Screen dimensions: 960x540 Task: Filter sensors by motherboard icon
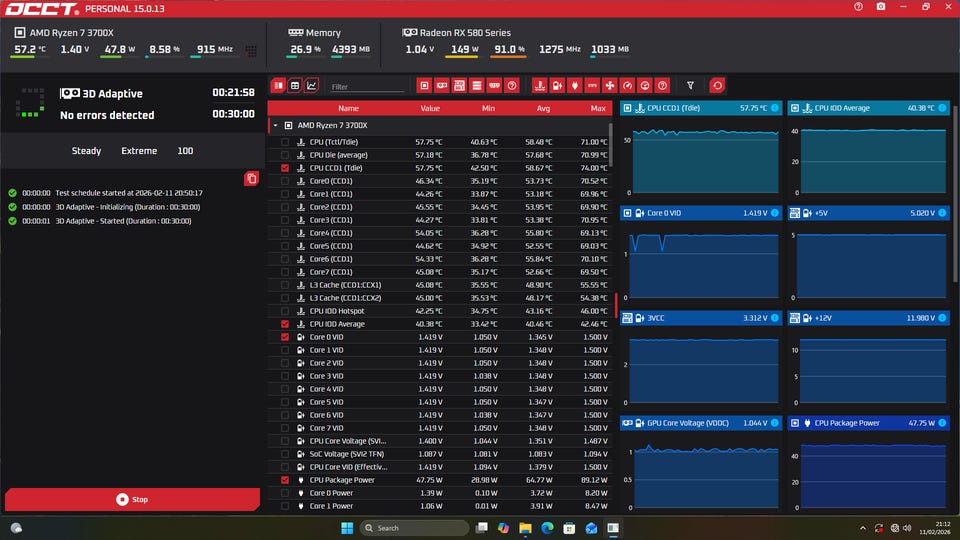459,86
